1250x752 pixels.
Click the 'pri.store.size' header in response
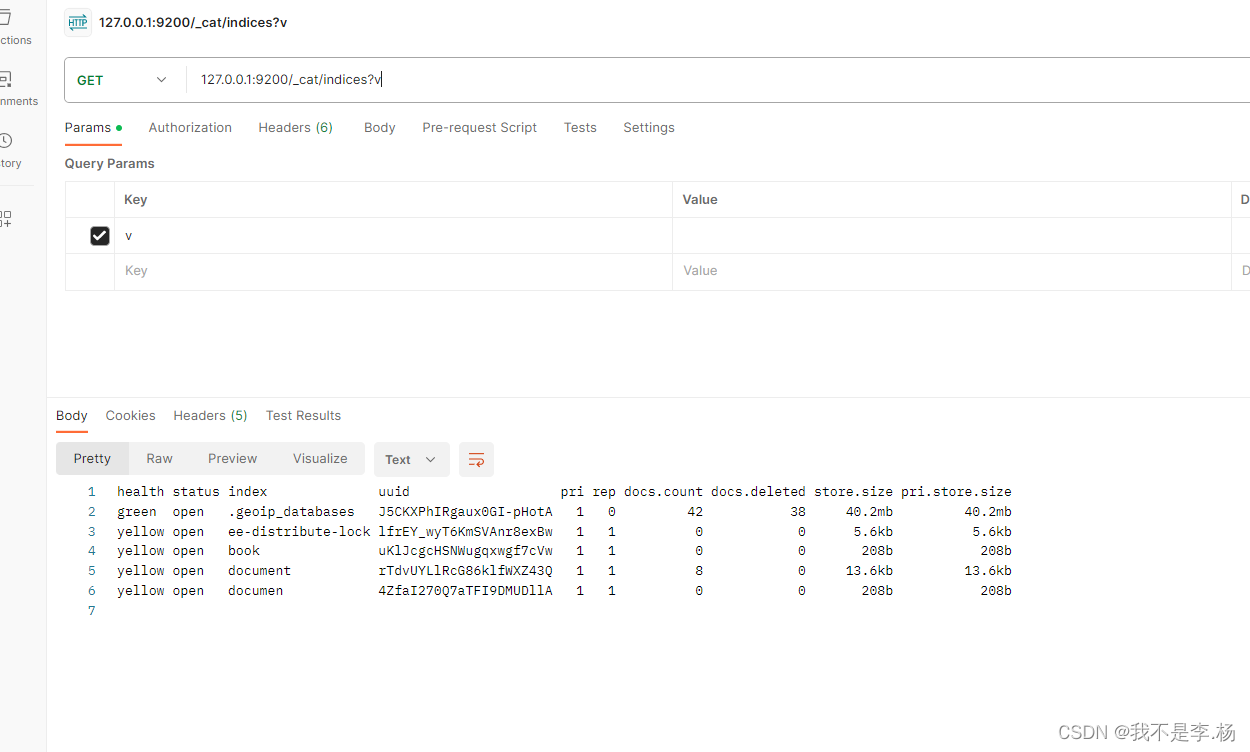tap(956, 492)
